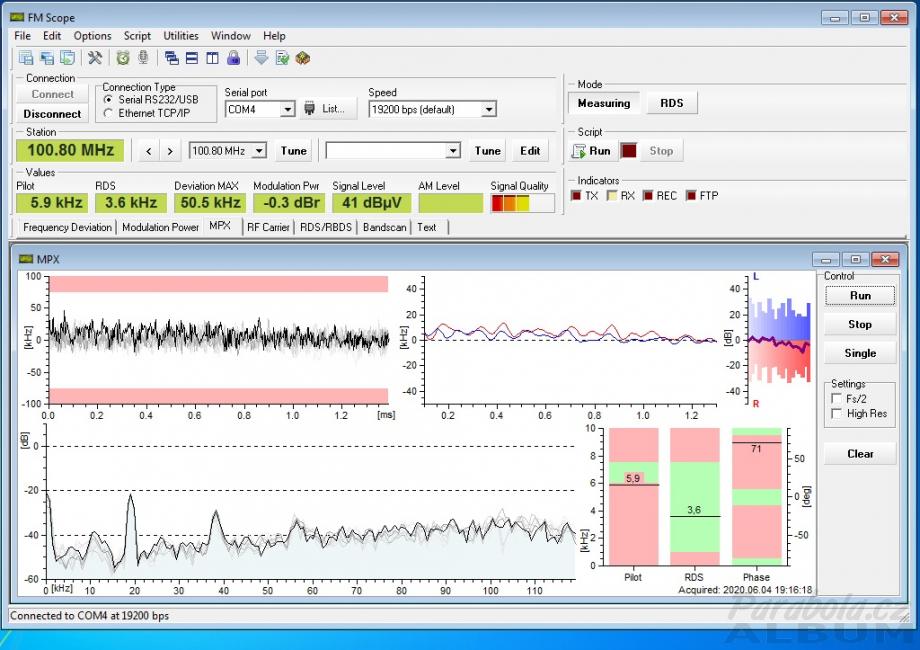Click the script document checkmark icon
This screenshot has height=650, width=920.
pos(282,58)
